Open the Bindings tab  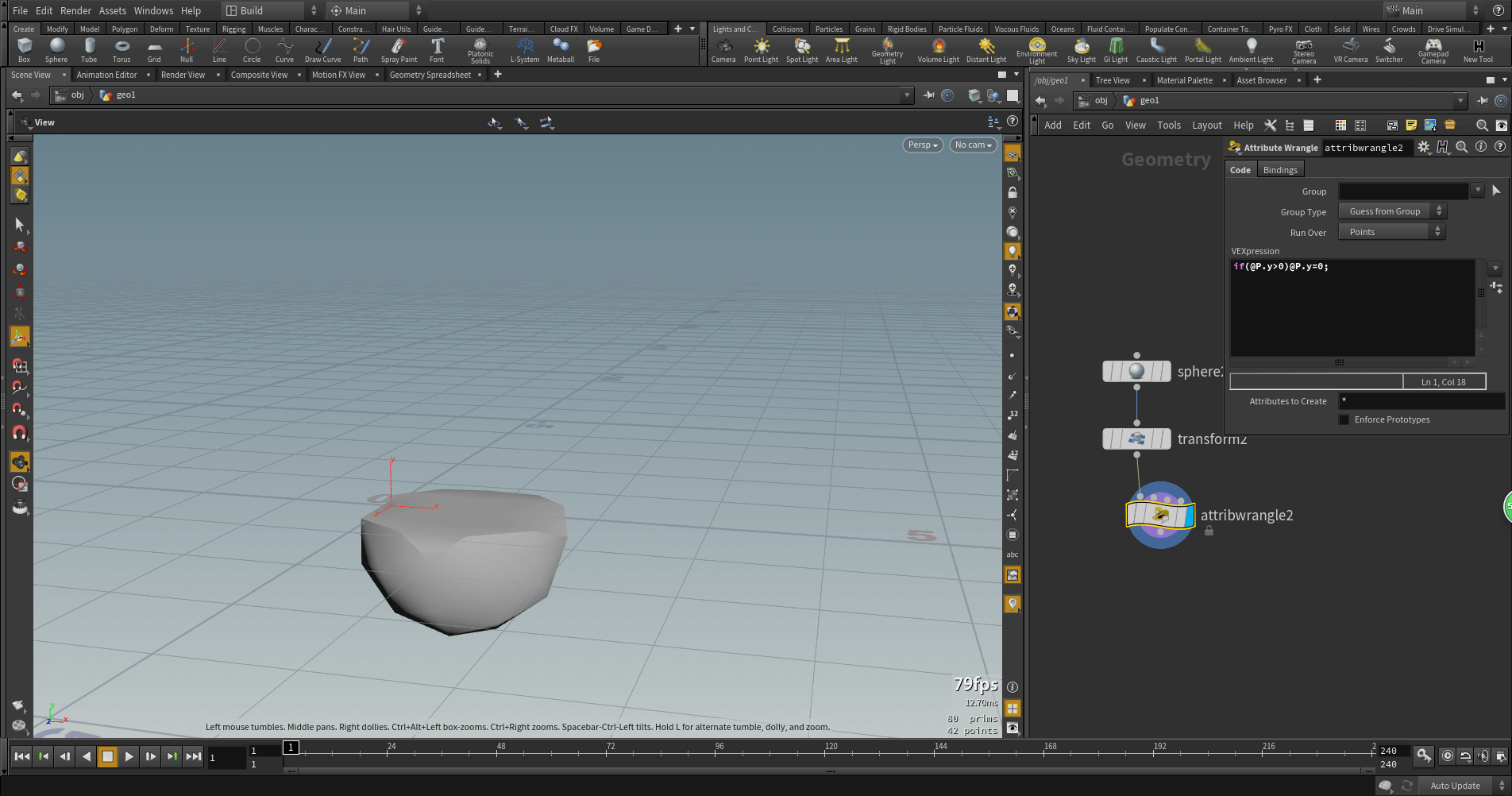point(1279,170)
